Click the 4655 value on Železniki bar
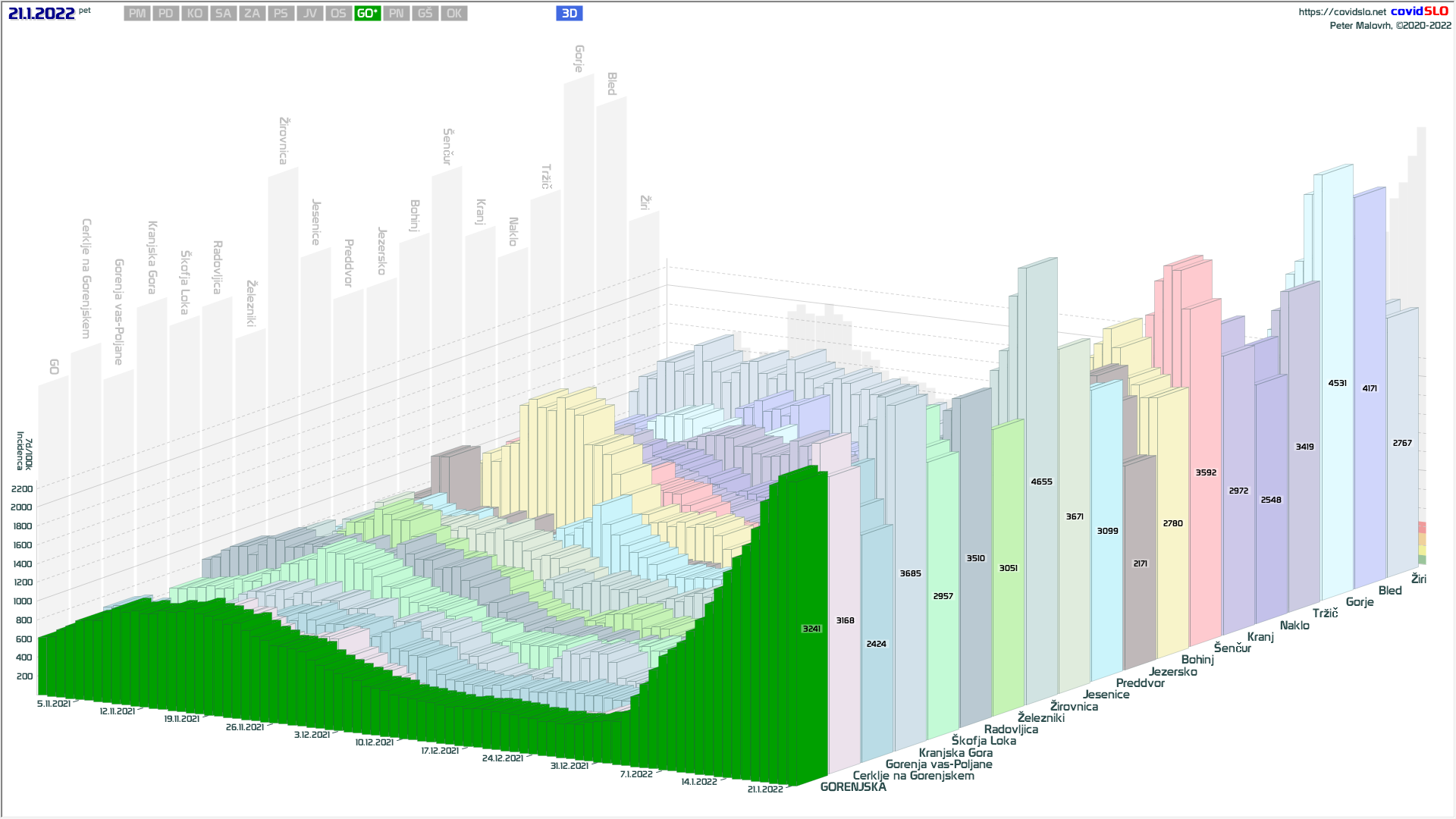This screenshot has height=819, width=1456. coord(1041,482)
